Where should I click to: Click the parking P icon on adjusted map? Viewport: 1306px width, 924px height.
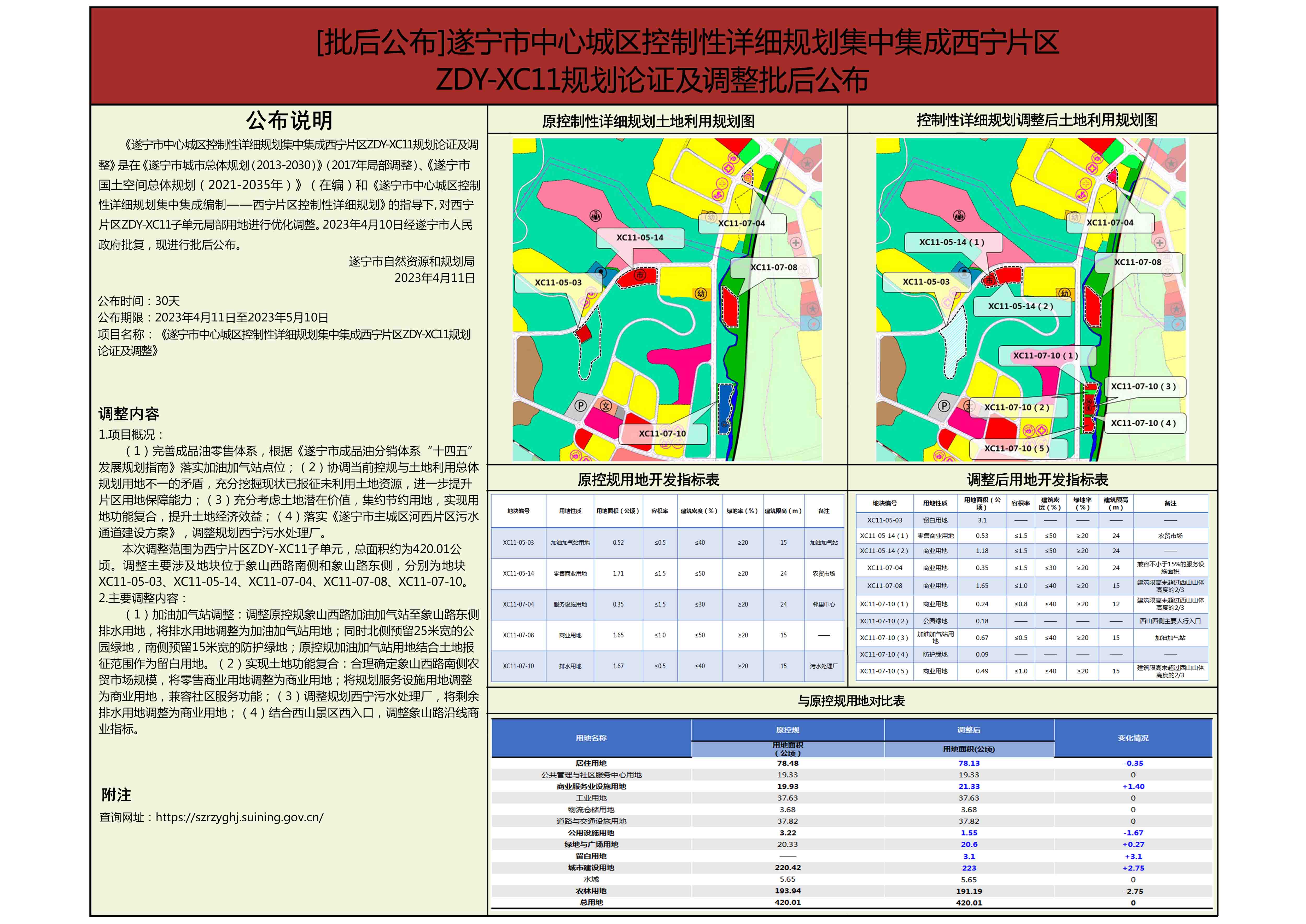click(x=944, y=406)
